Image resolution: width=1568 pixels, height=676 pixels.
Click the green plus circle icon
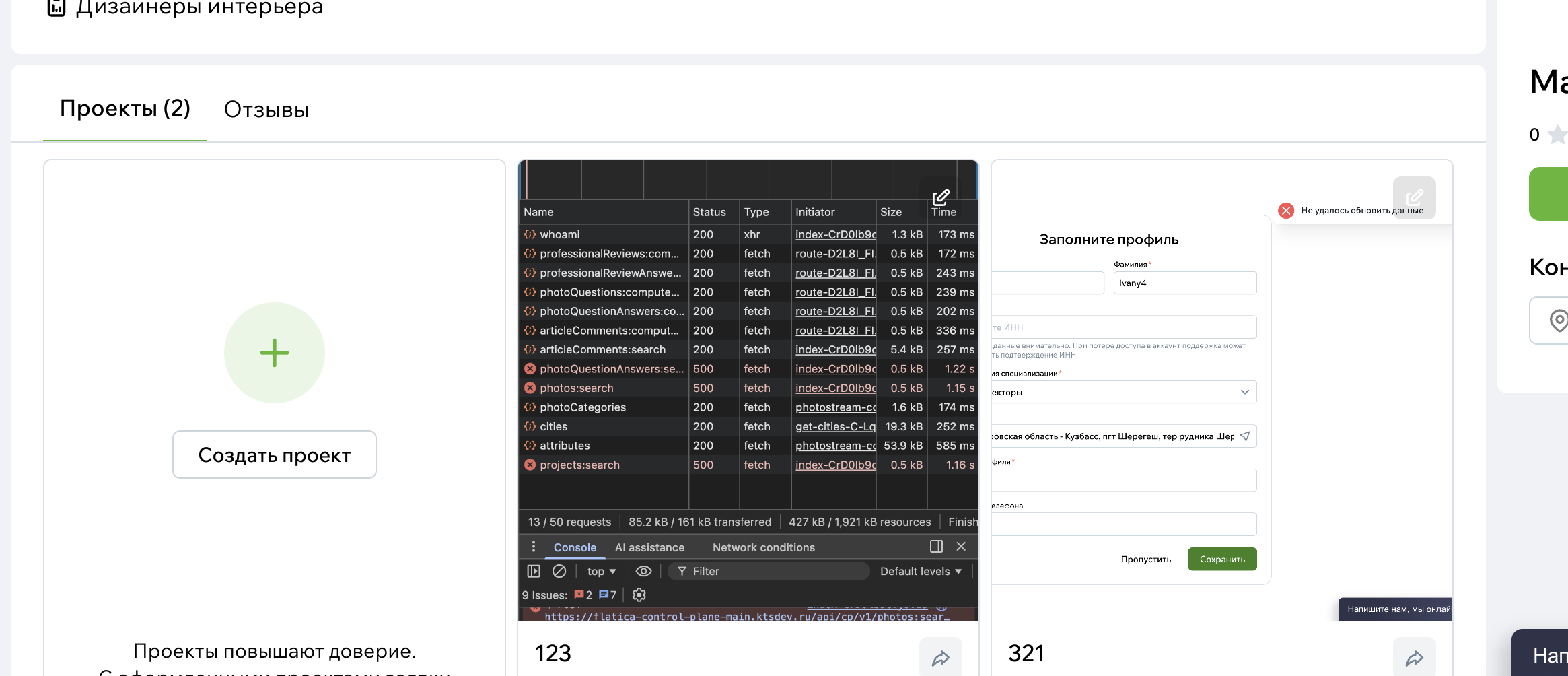click(275, 353)
